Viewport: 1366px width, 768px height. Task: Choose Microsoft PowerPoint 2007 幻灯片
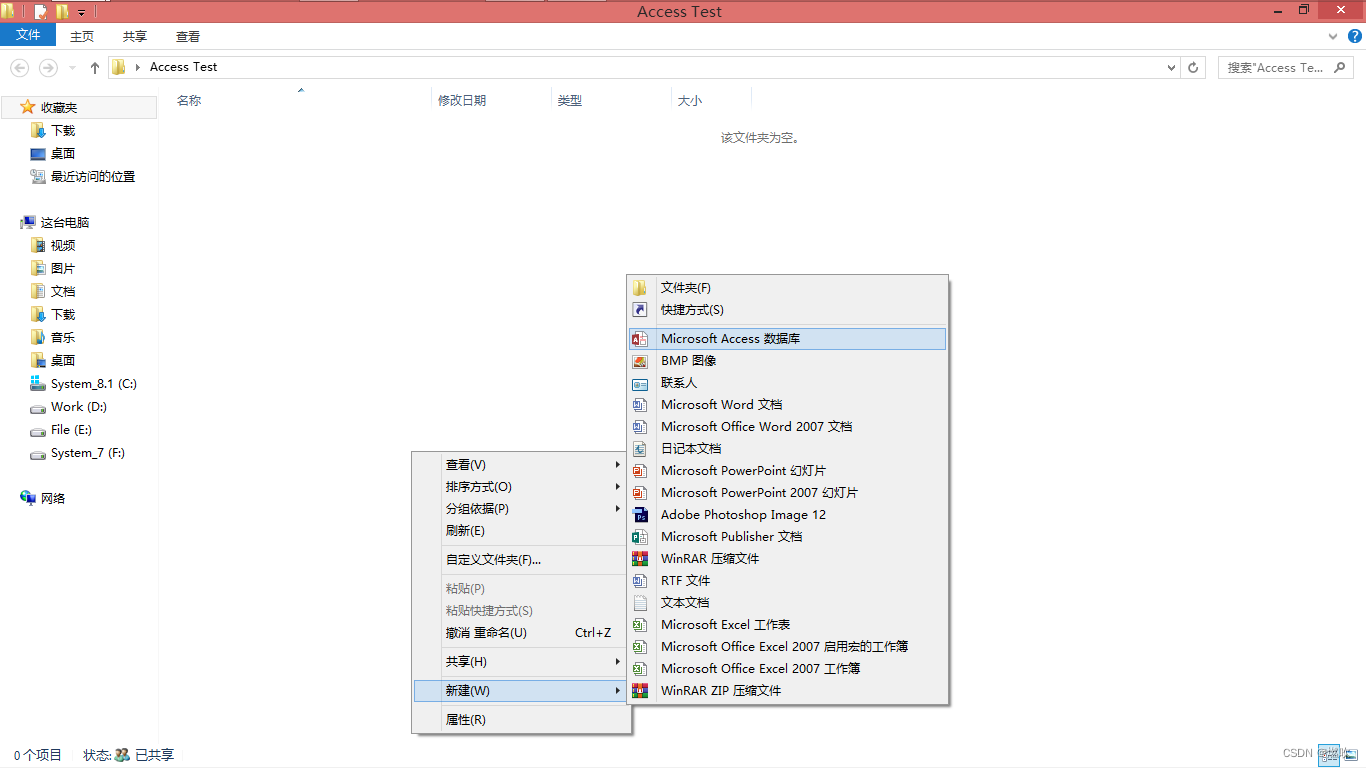(x=787, y=493)
